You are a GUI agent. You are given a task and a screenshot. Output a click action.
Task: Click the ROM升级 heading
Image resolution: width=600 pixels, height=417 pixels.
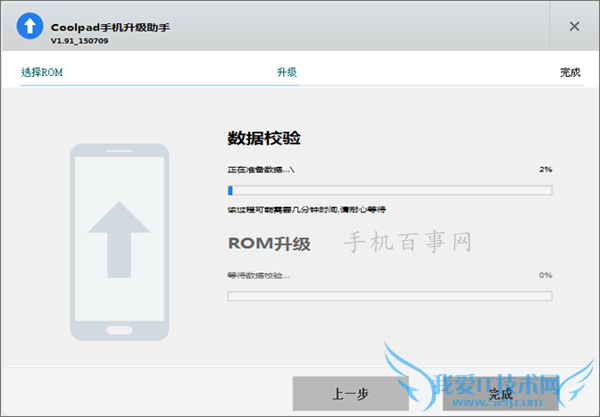[x=269, y=243]
